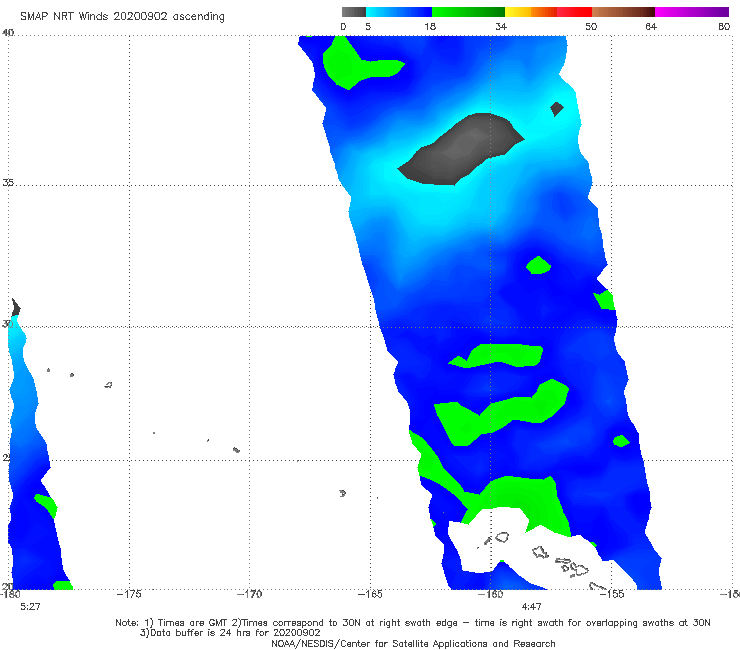Viewport: 740px width, 650px height.
Task: Click the color bar label '64'
Action: [651, 26]
